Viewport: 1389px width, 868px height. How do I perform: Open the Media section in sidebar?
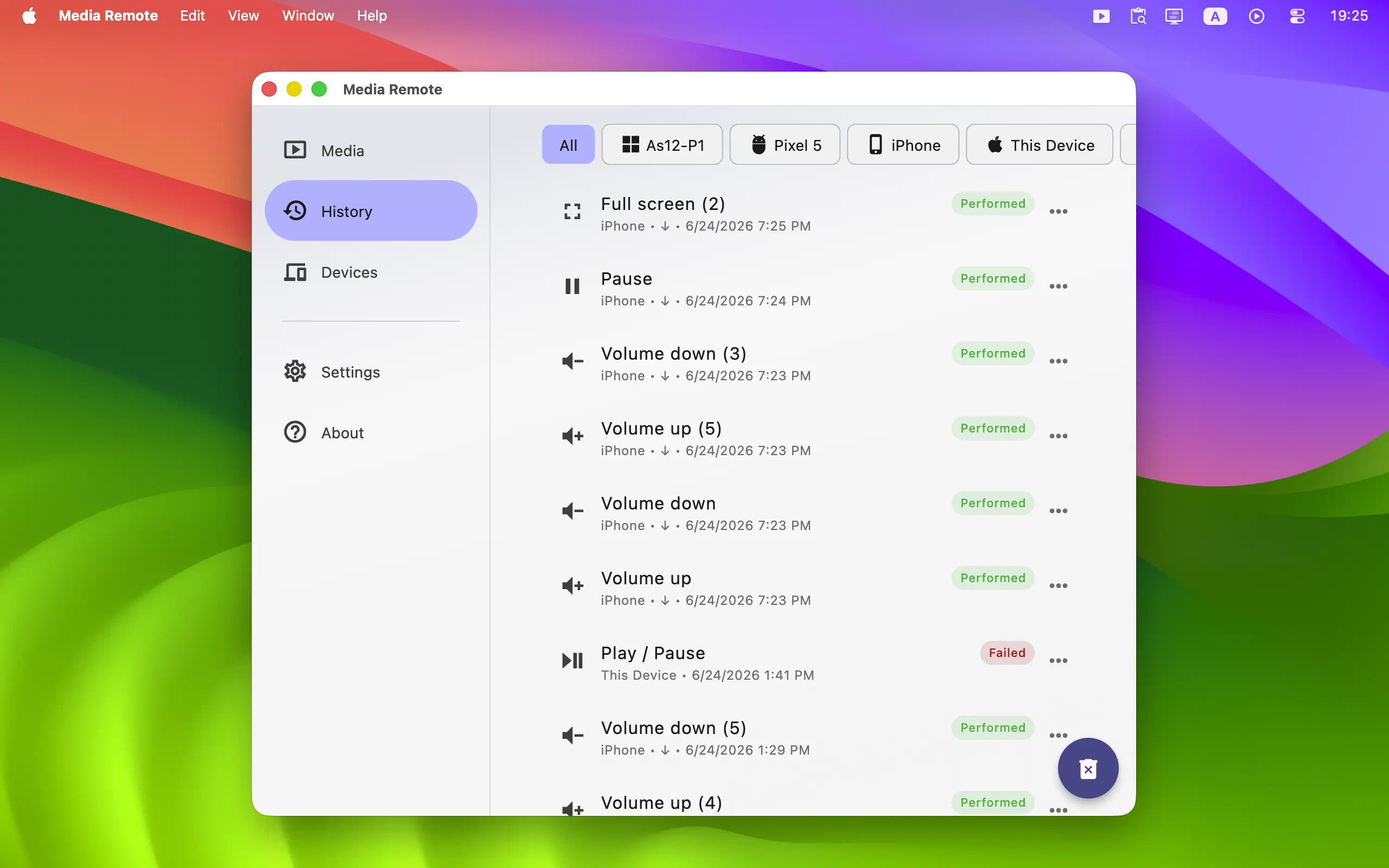click(x=371, y=150)
